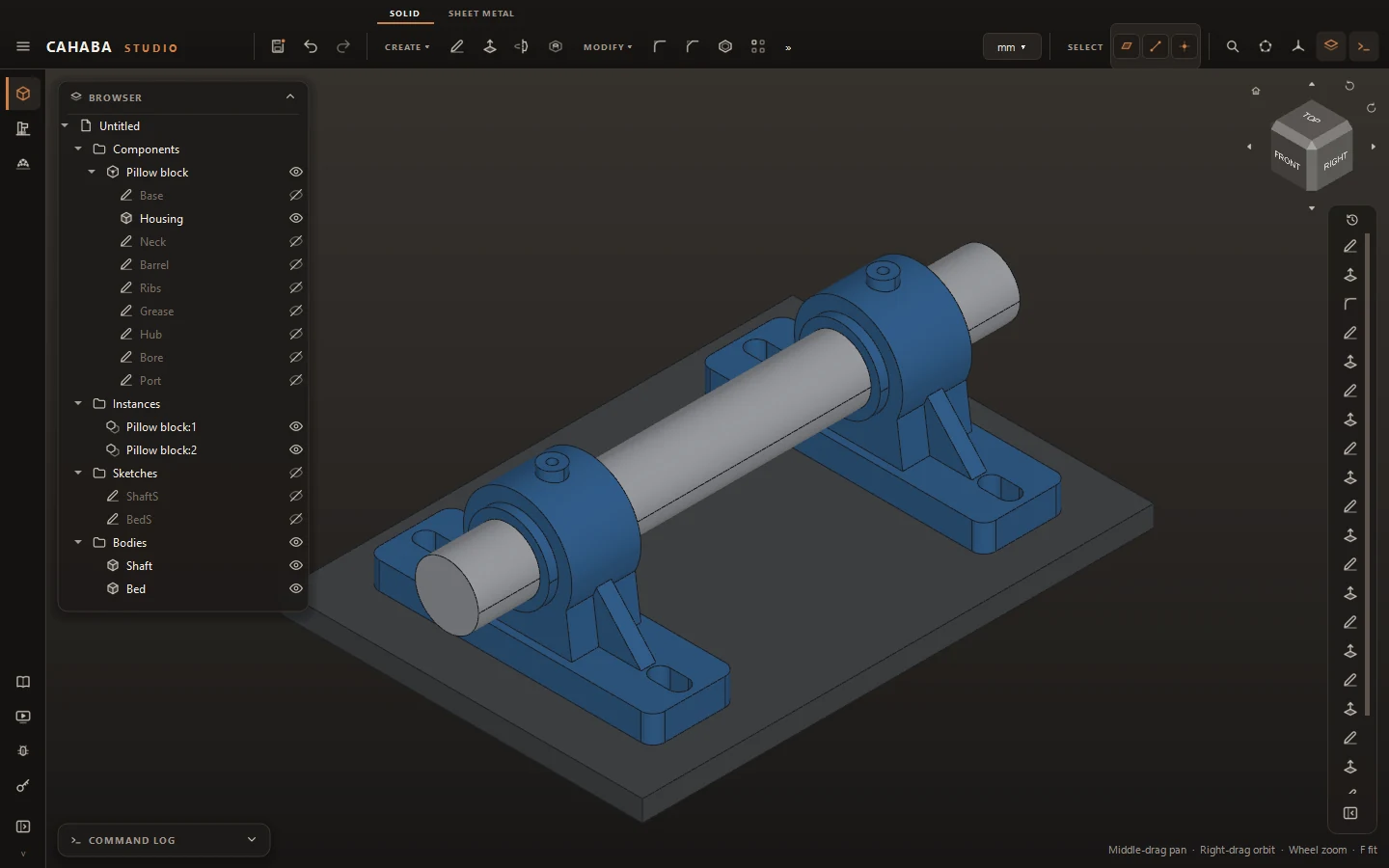This screenshot has height=868, width=1389.
Task: Open the Modify menu
Action: [x=608, y=46]
